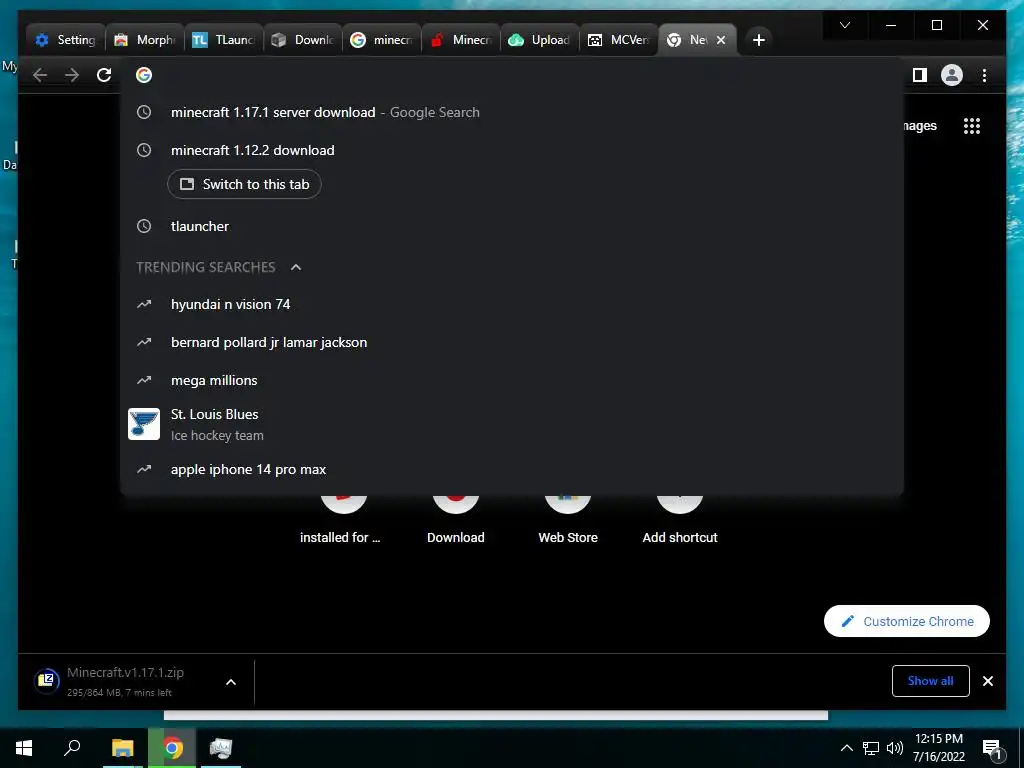Click the St. Louis Blues team logo
Image resolution: width=1024 pixels, height=768 pixels.
coord(144,424)
